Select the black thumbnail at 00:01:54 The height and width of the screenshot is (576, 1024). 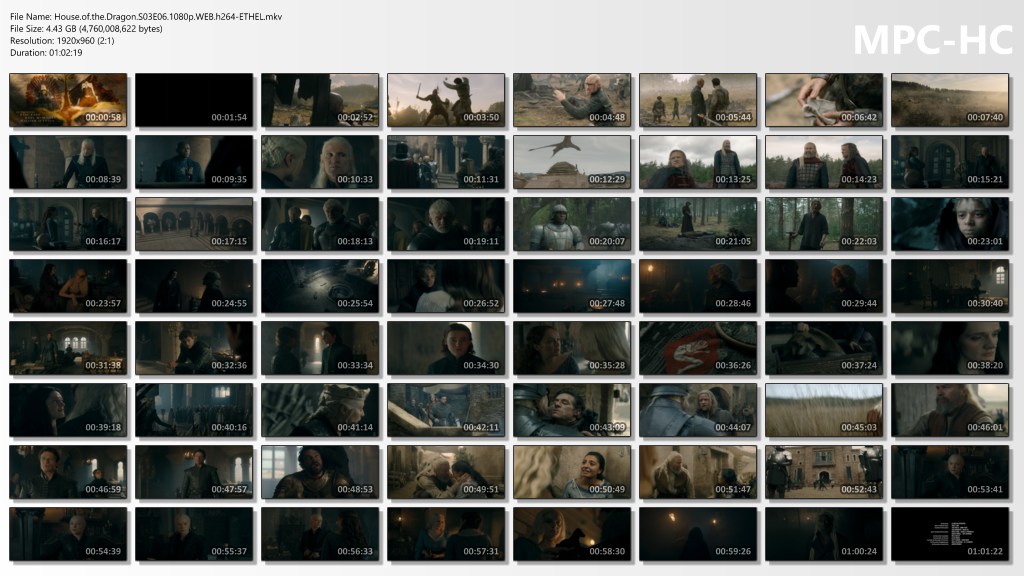tap(194, 100)
